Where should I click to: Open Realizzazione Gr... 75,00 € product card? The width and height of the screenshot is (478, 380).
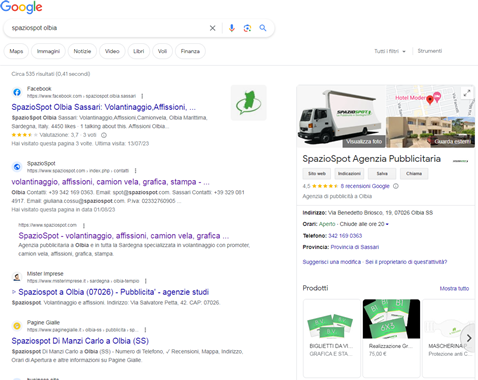[391, 337]
